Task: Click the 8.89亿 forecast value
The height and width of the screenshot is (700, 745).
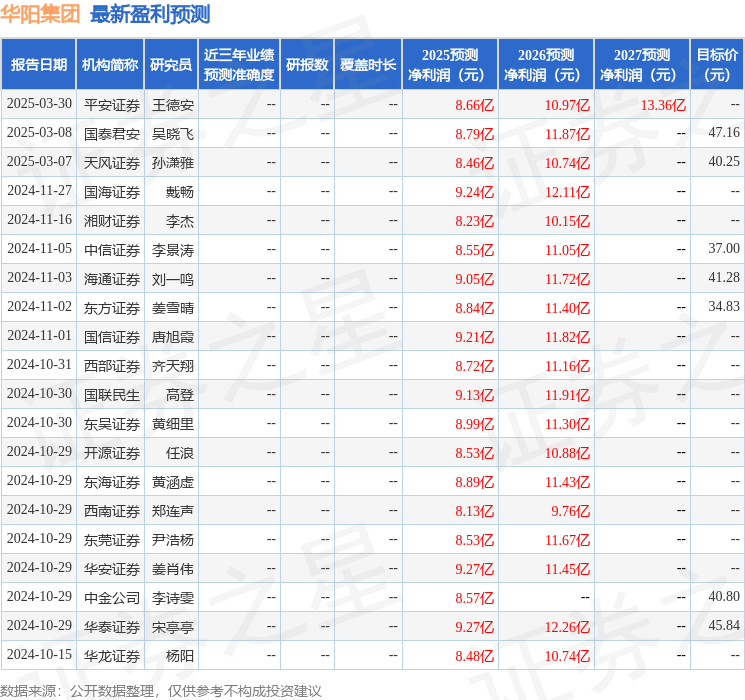Action: 475,482
